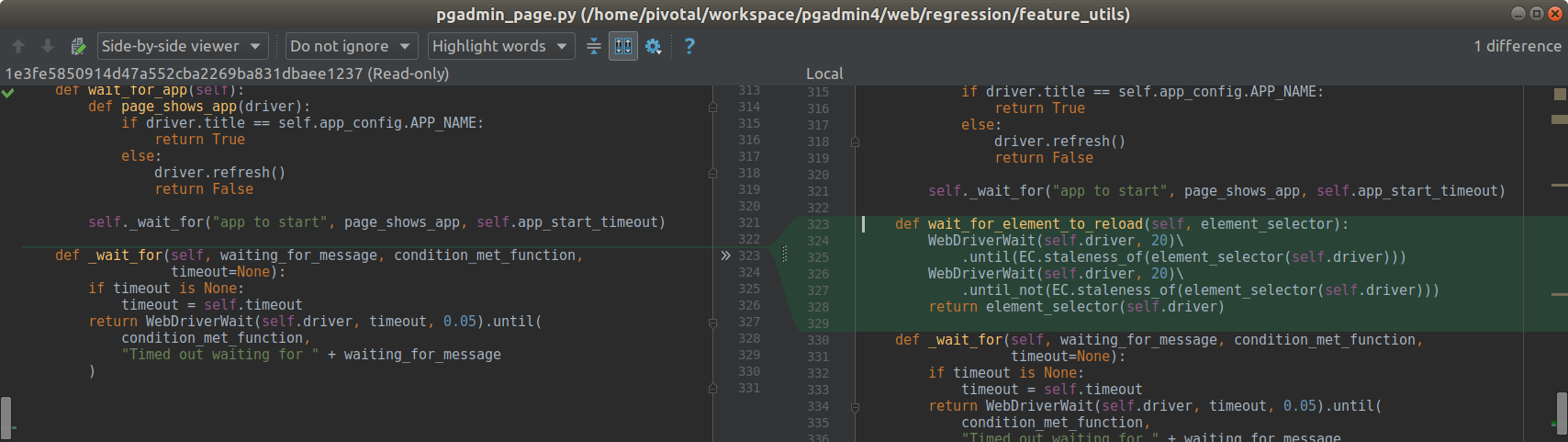
Task: Go to next difference arrow
Action: point(48,46)
